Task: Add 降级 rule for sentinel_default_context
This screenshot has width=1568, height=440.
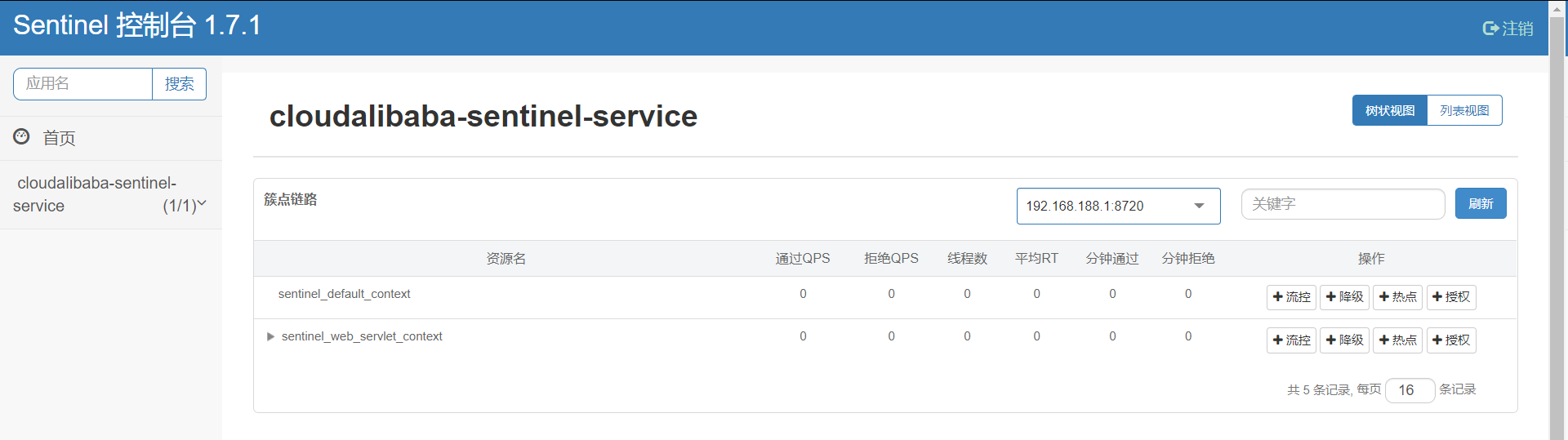Action: (x=1344, y=297)
